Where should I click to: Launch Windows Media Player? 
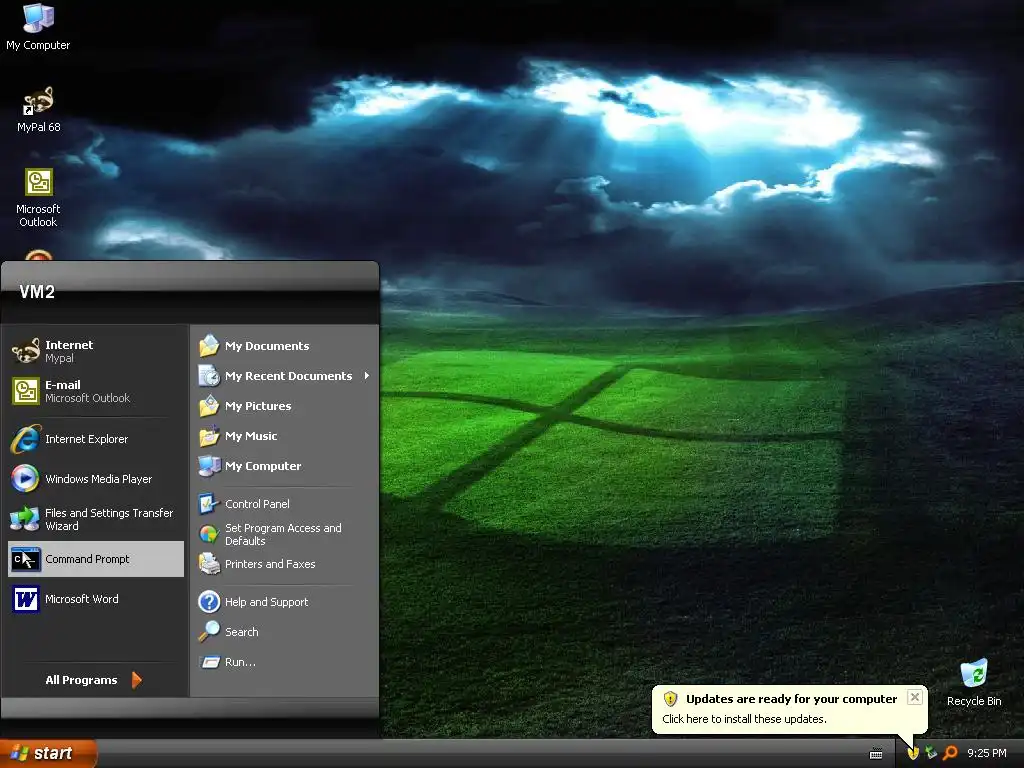coord(96,479)
